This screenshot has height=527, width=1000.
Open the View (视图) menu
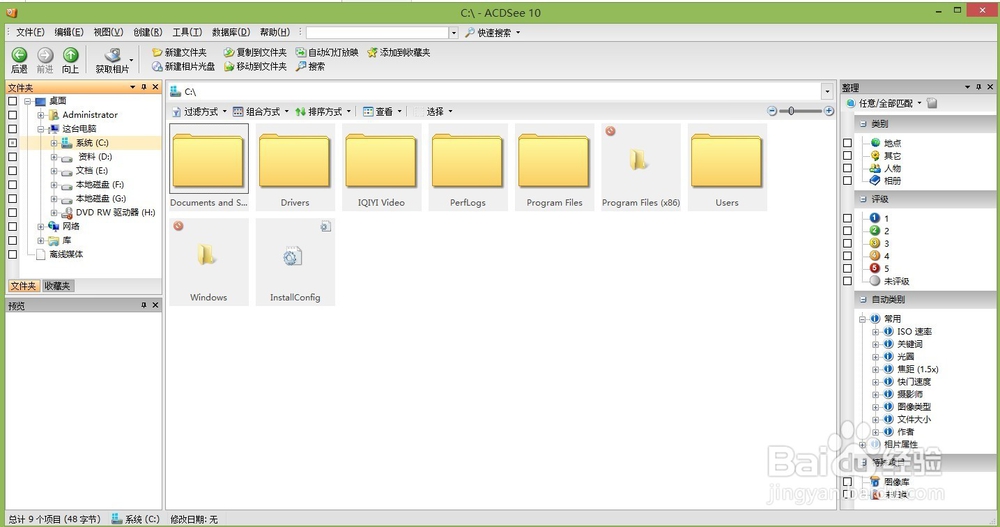pos(108,32)
